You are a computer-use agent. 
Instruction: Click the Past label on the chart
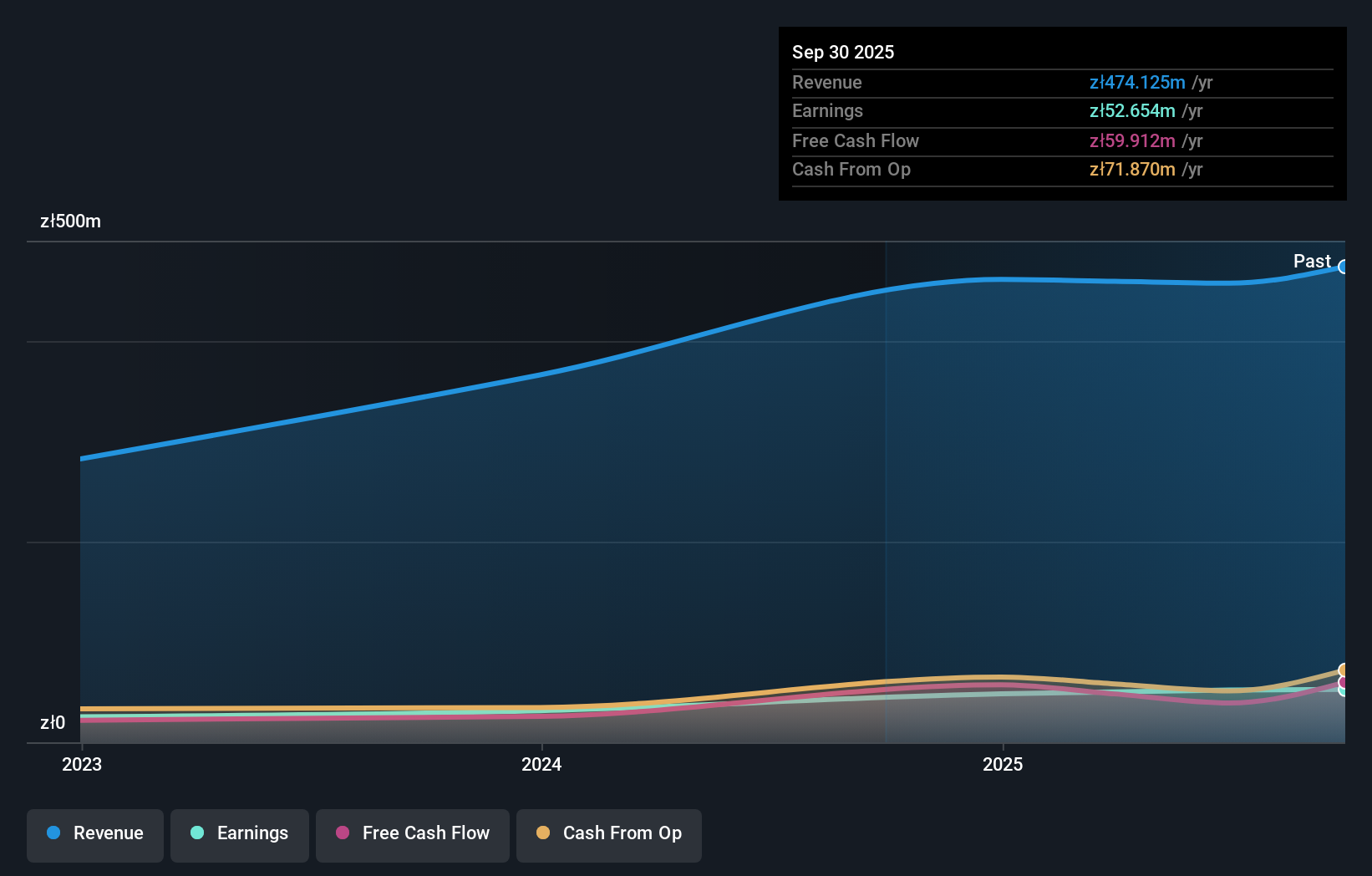pos(1312,261)
